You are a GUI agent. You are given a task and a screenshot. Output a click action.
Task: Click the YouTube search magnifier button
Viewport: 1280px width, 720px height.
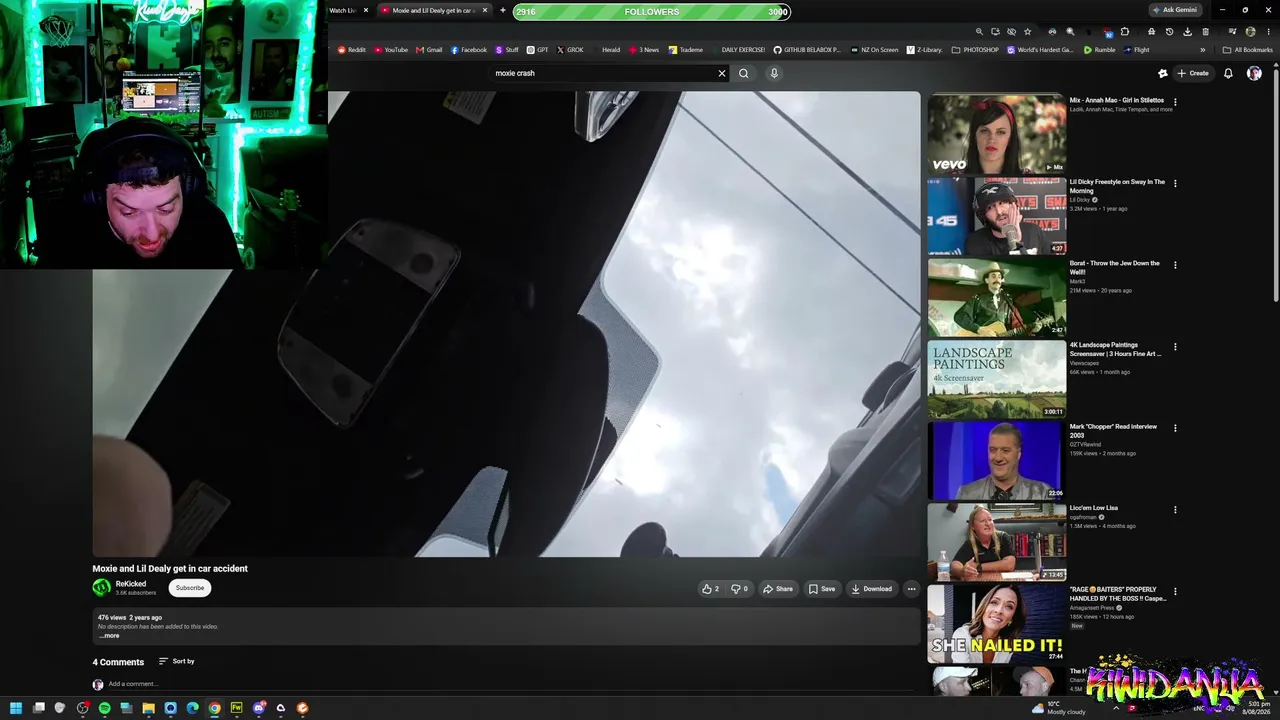tap(744, 73)
